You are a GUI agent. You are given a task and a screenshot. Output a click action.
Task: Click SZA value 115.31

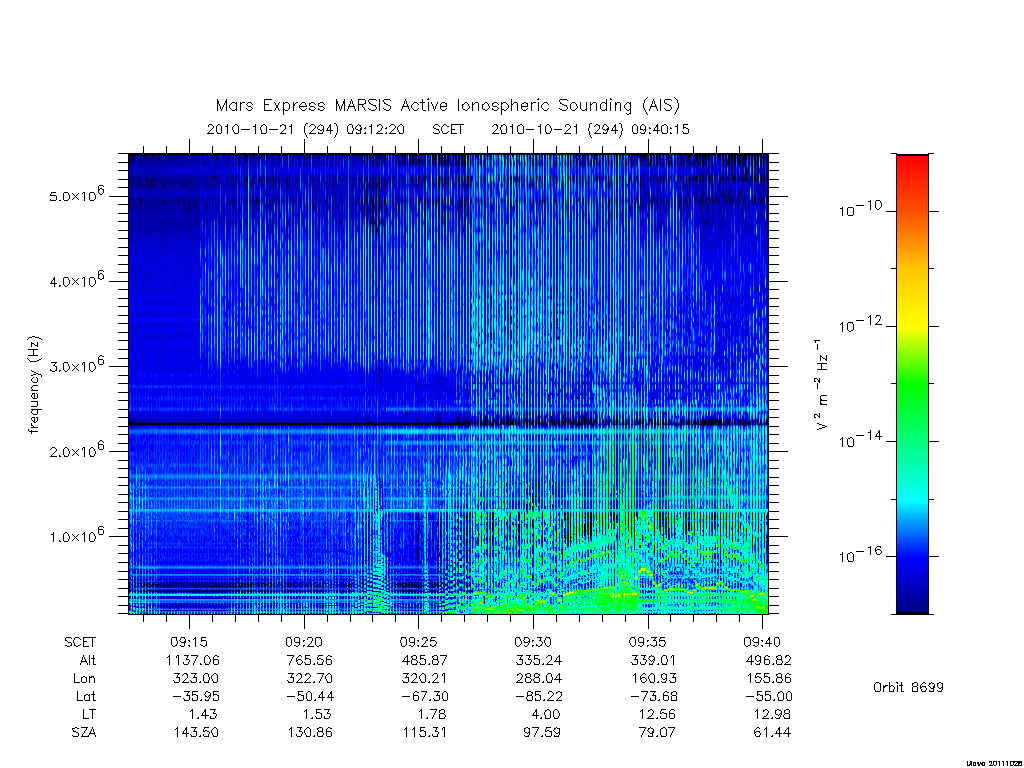coord(425,733)
